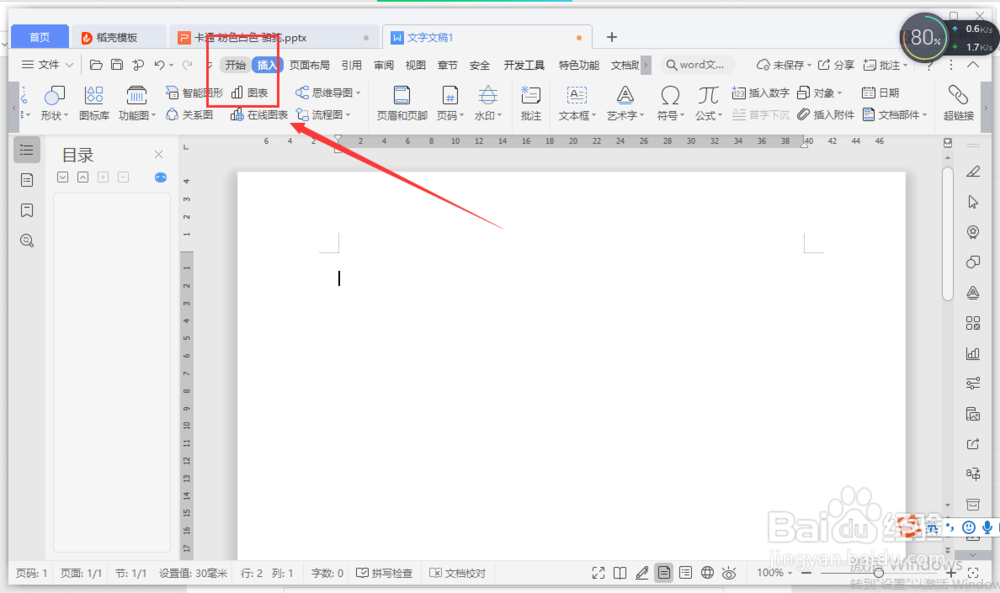Open the chart analysis icon in right sidebar
The image size is (1000, 593).
point(973,353)
